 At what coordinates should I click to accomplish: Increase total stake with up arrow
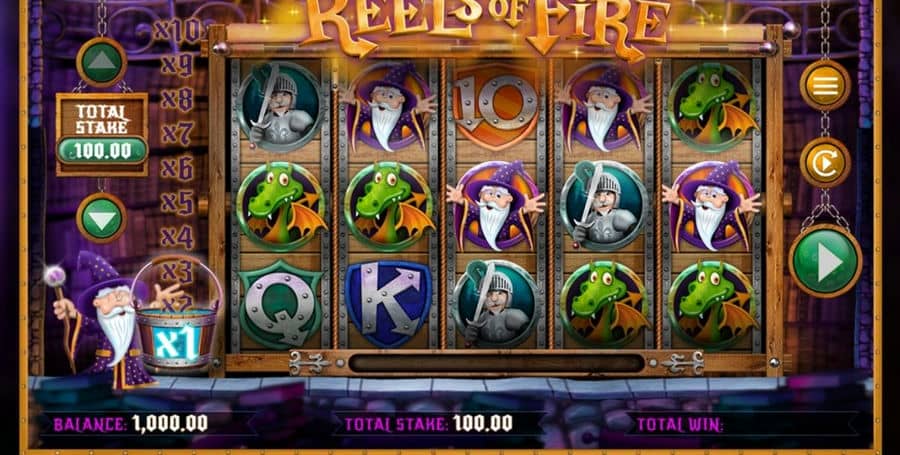click(102, 61)
